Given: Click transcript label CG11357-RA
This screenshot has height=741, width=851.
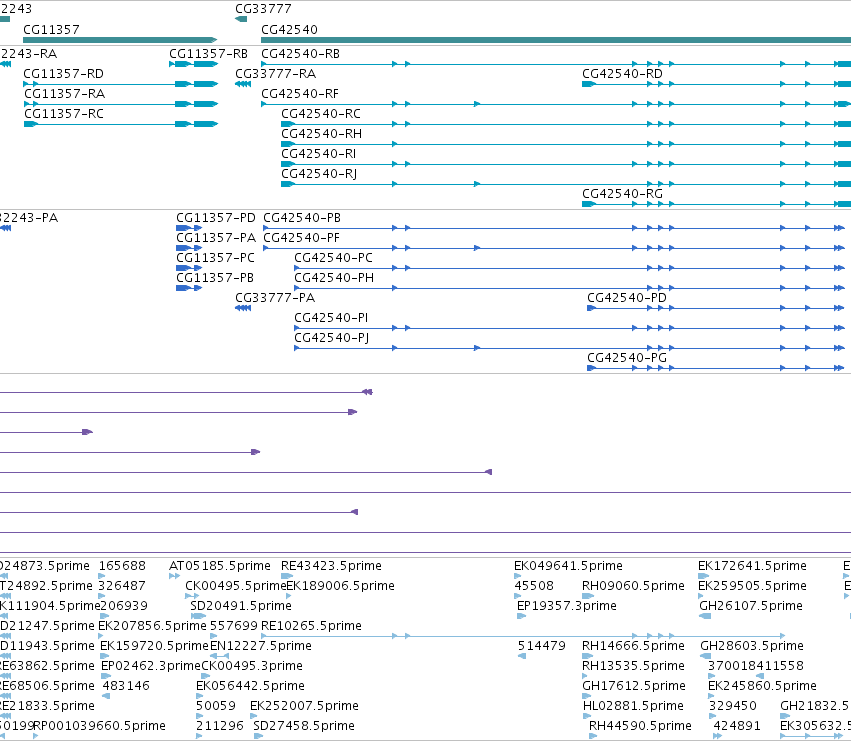Looking at the screenshot, I should click(65, 94).
